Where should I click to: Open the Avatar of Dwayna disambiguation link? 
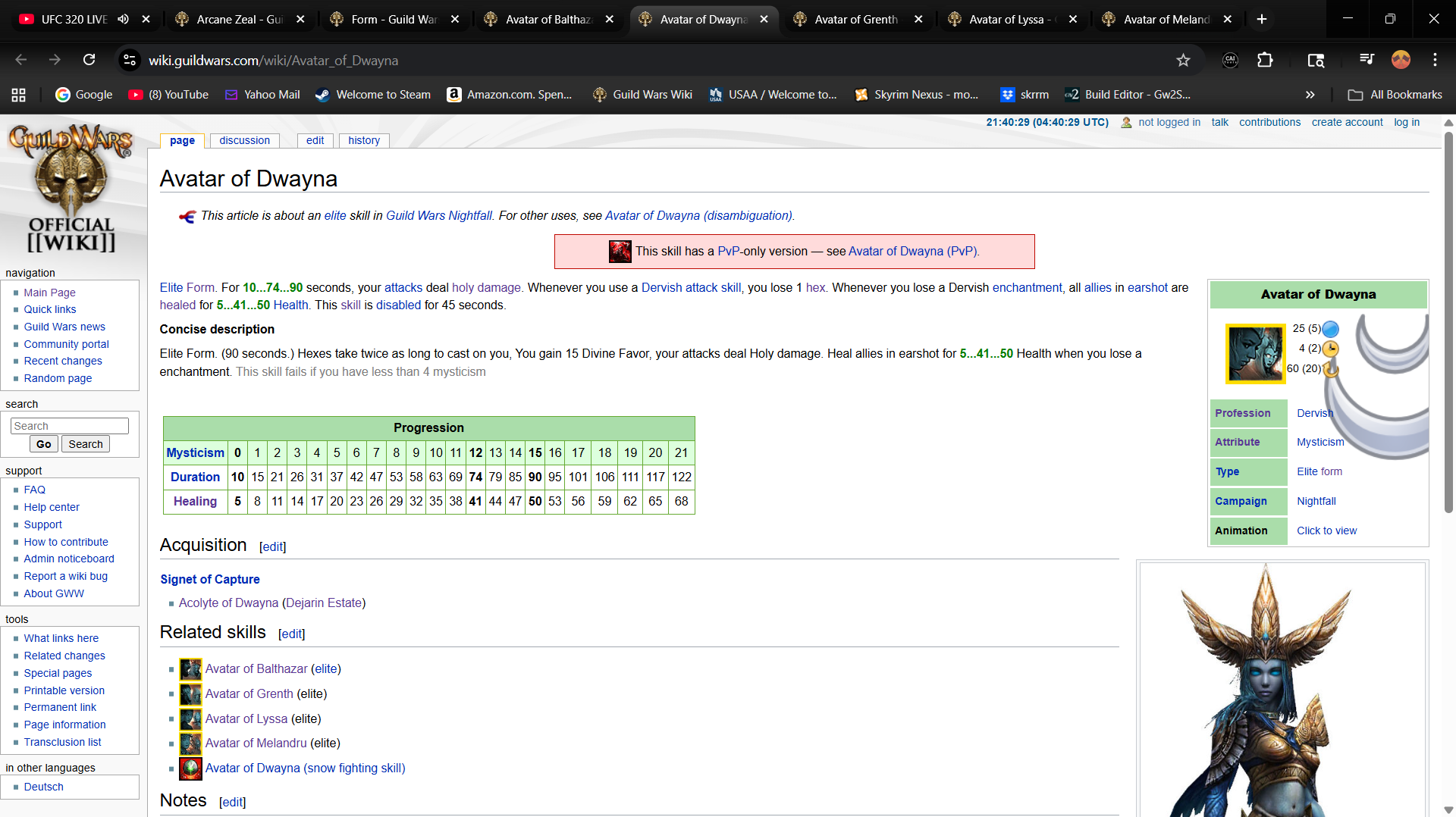698,216
